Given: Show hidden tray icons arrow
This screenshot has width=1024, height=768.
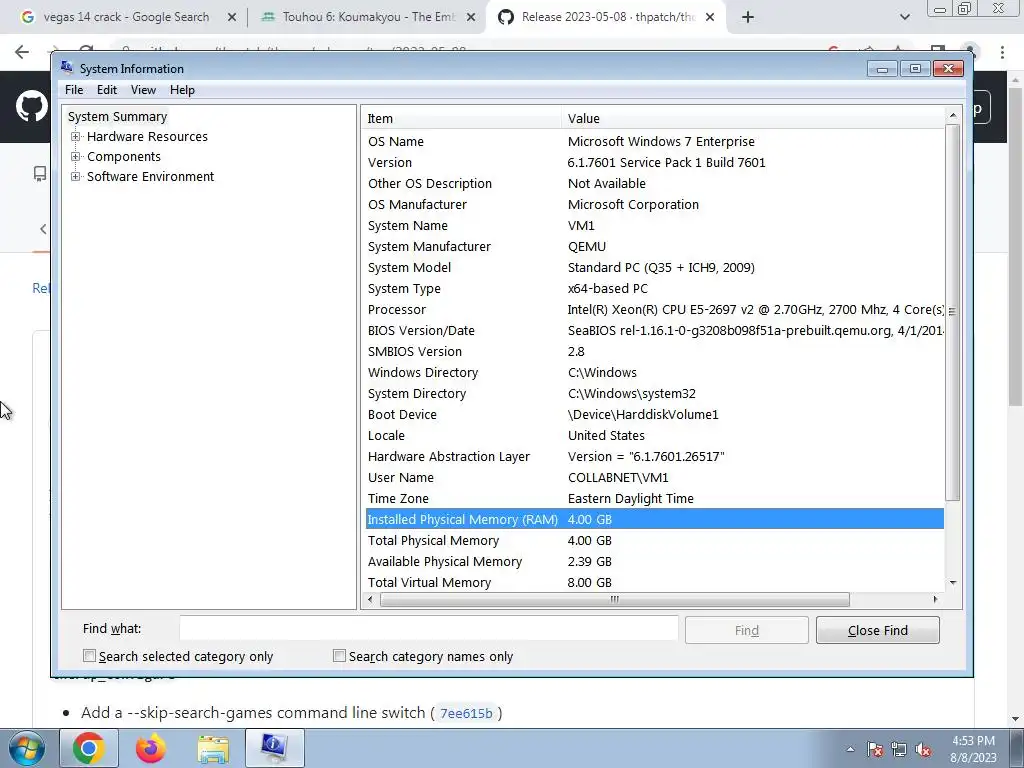Looking at the screenshot, I should point(850,749).
